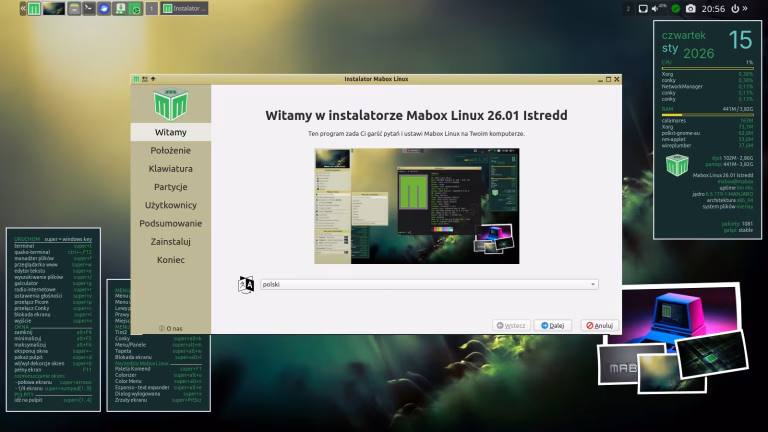Viewport: 768px width, 432px height.
Task: Collapse the left panel with double-arrow
Action: (22, 8)
